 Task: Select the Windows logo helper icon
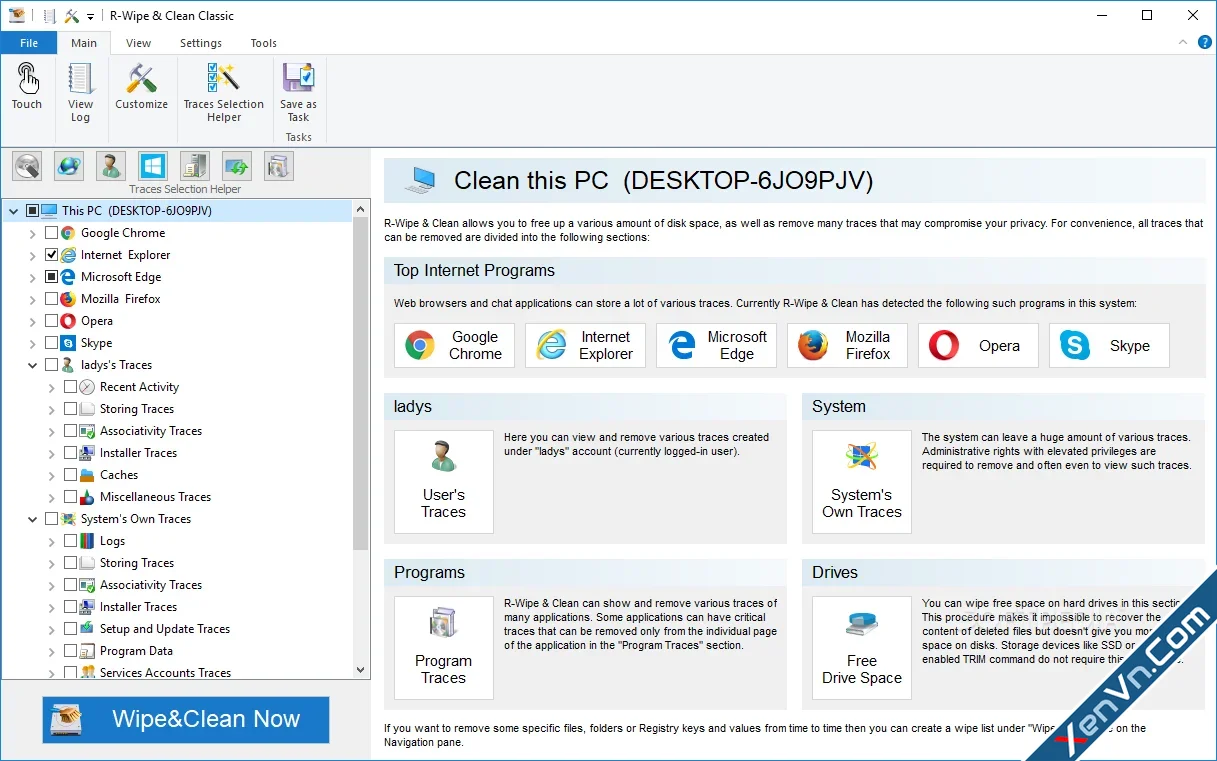153,165
